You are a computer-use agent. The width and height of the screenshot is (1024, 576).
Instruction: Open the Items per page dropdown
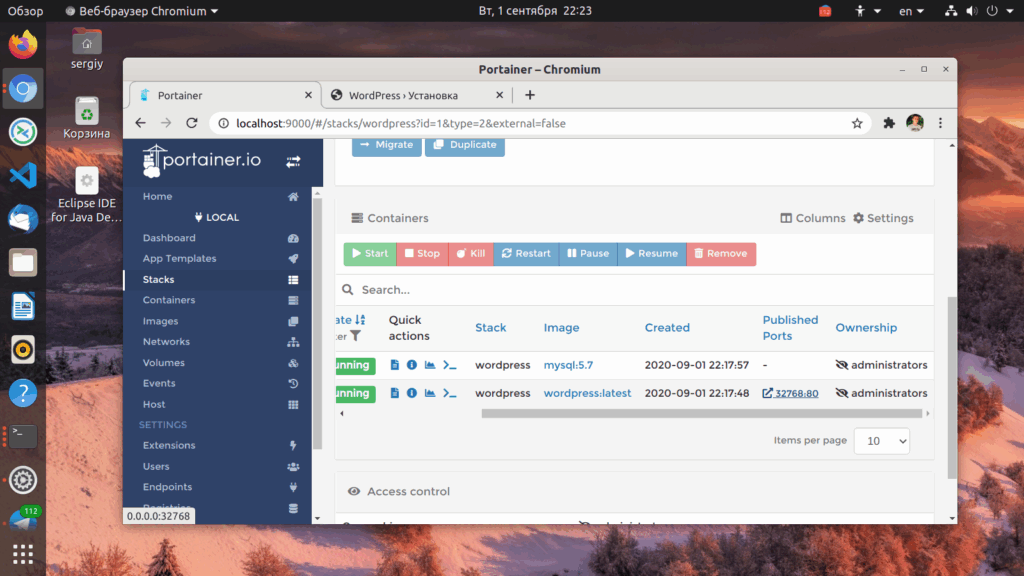[881, 441]
